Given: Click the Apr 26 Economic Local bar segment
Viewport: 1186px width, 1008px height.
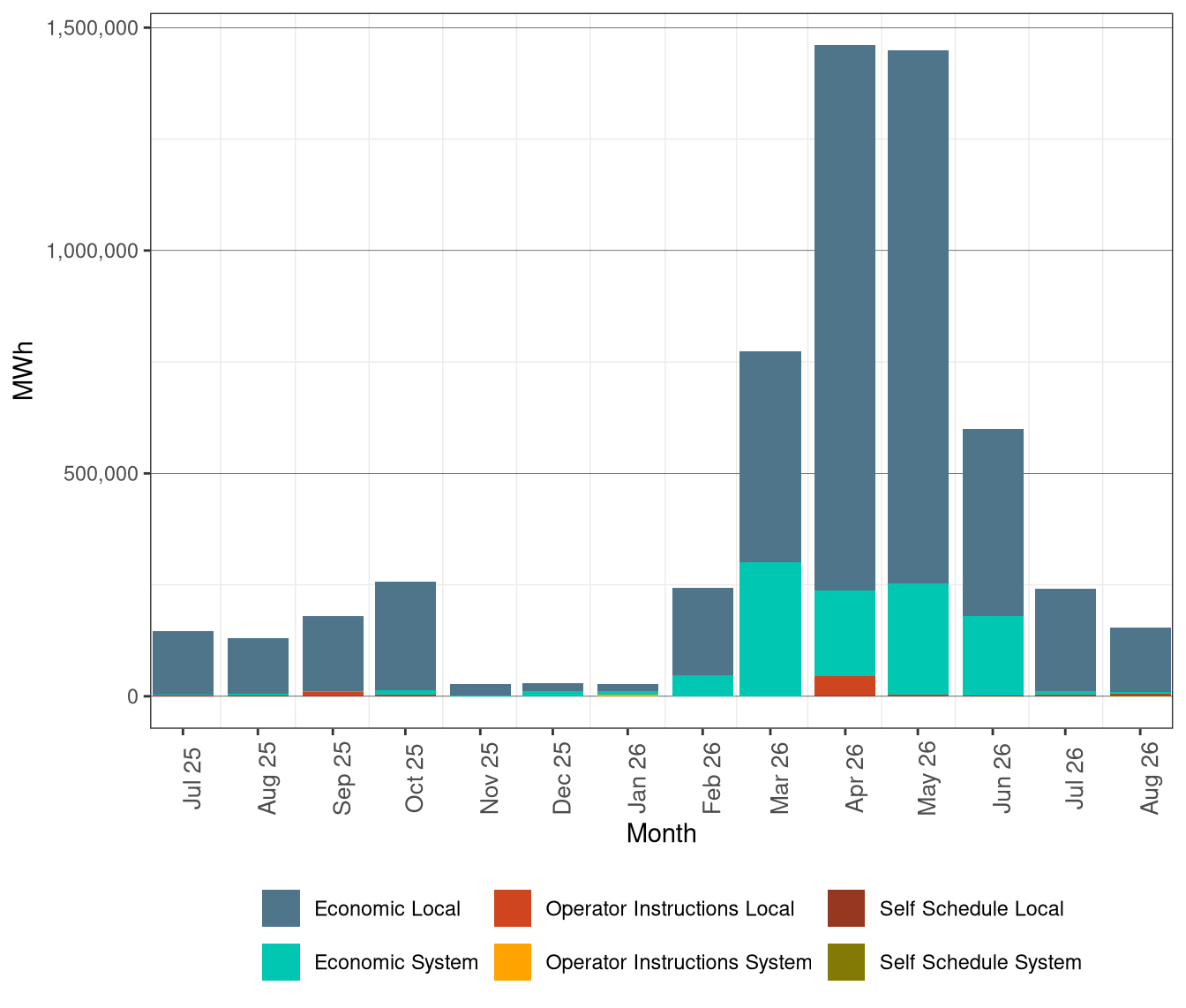Looking at the screenshot, I should (844, 318).
